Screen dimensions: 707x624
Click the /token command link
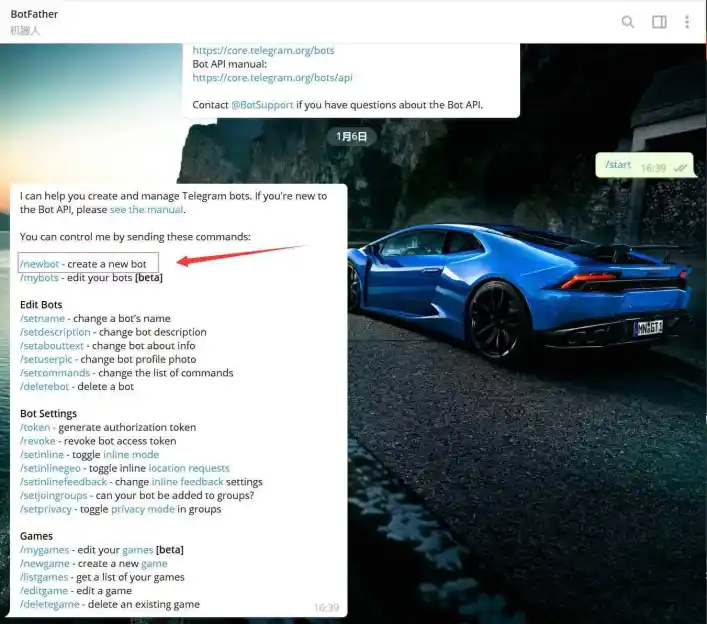[x=35, y=427]
